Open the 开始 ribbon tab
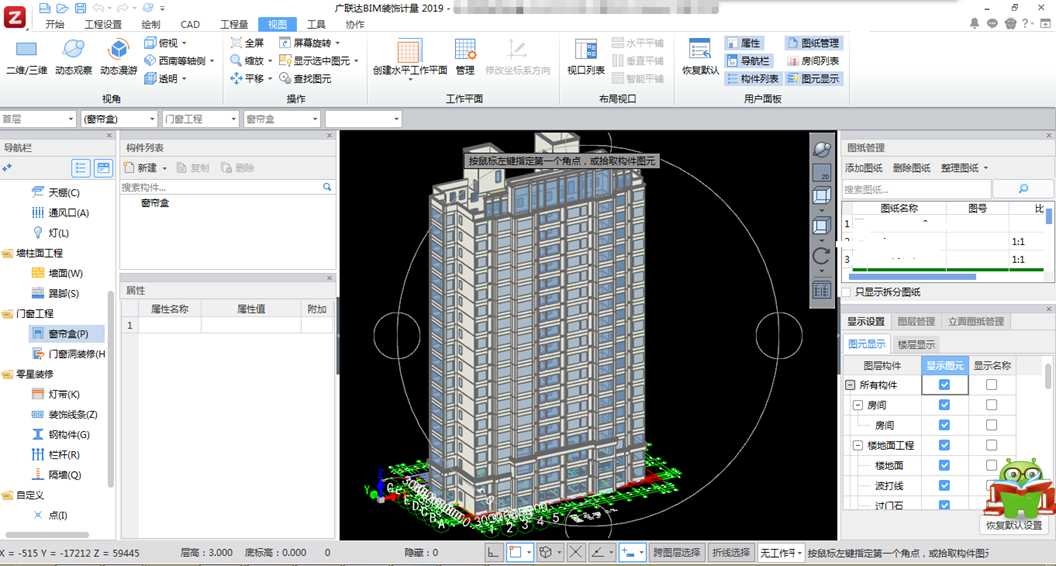1056x566 pixels. tap(55, 25)
